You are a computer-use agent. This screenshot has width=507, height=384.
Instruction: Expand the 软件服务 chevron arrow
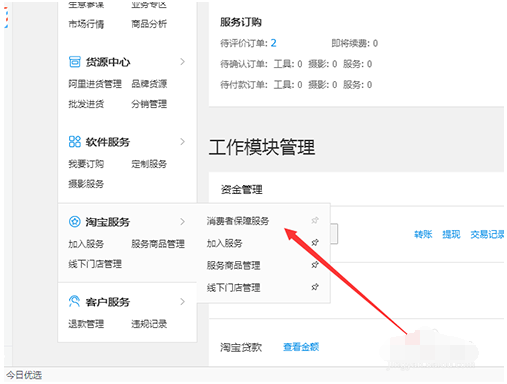[182, 142]
